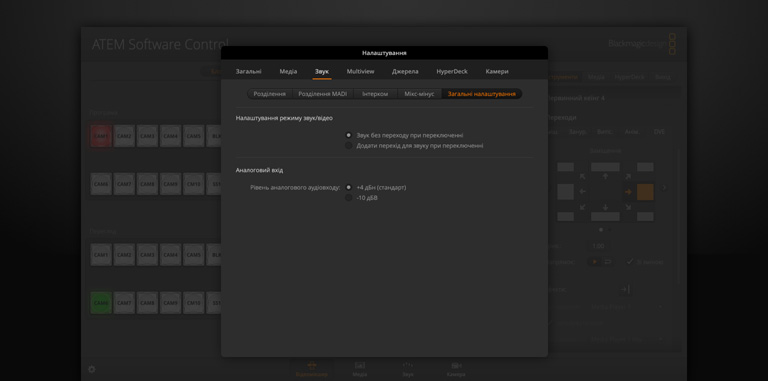Open the lower Media Player key dropdown

626,339
